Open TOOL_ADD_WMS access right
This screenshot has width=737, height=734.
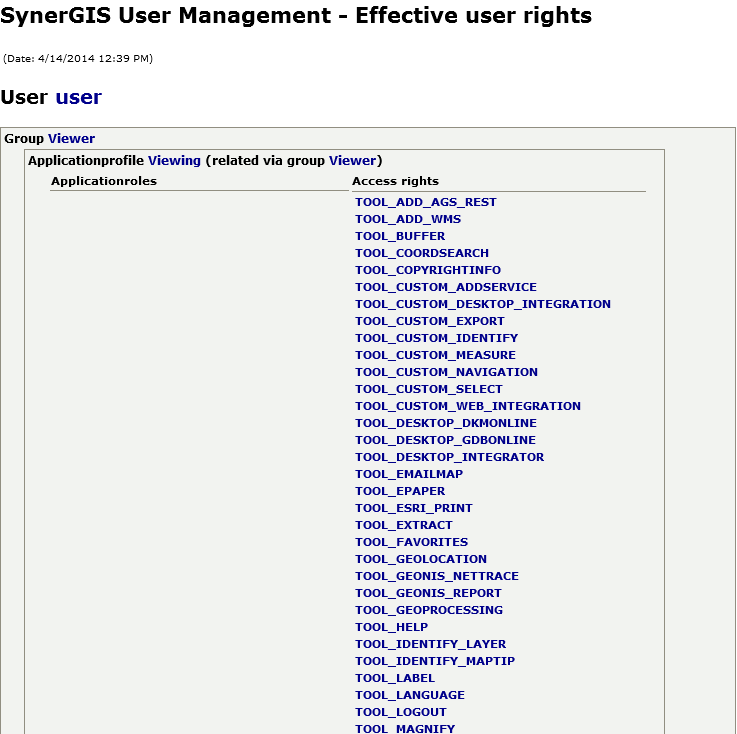pyautogui.click(x=408, y=219)
